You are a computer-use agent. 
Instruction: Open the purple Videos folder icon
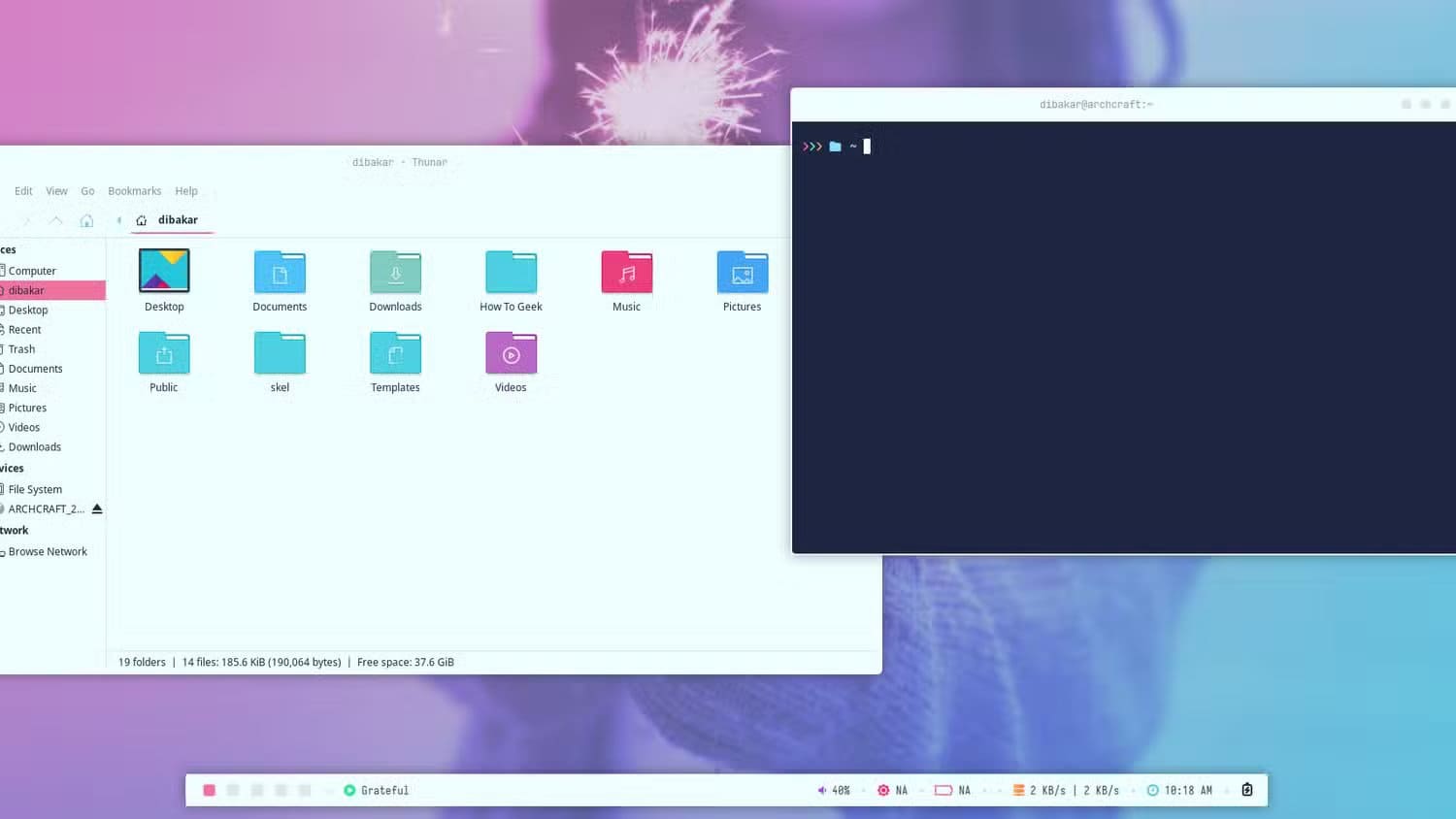(511, 352)
